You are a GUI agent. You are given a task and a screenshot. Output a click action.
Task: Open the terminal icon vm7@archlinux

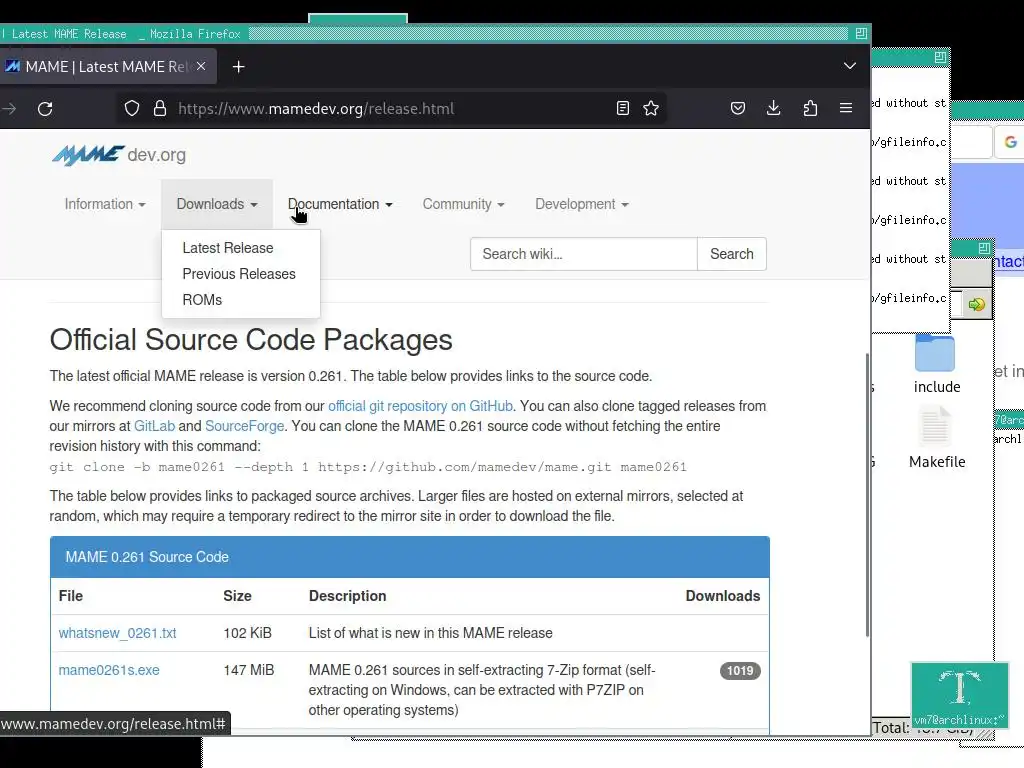coord(959,695)
